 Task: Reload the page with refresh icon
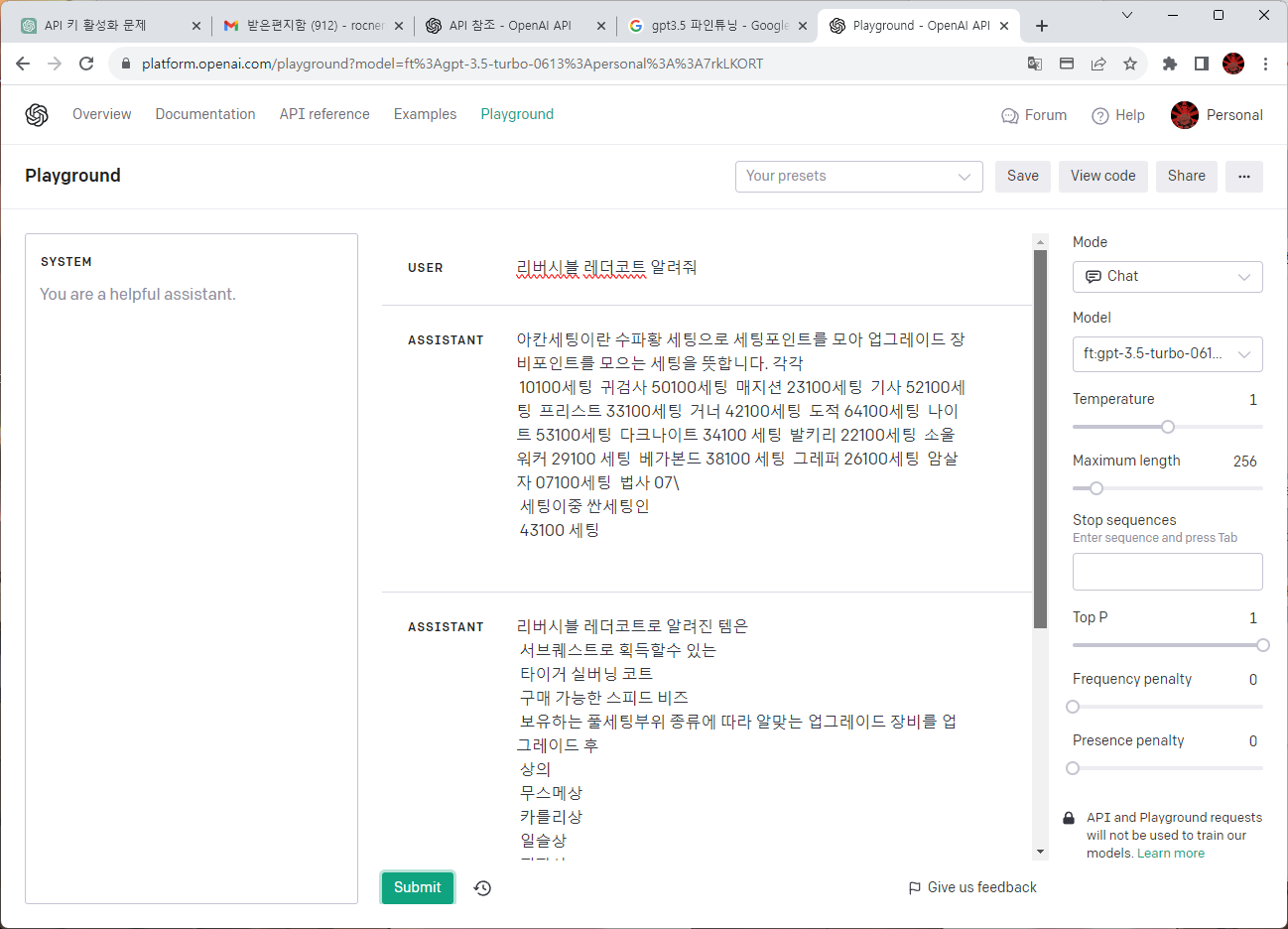[x=86, y=64]
